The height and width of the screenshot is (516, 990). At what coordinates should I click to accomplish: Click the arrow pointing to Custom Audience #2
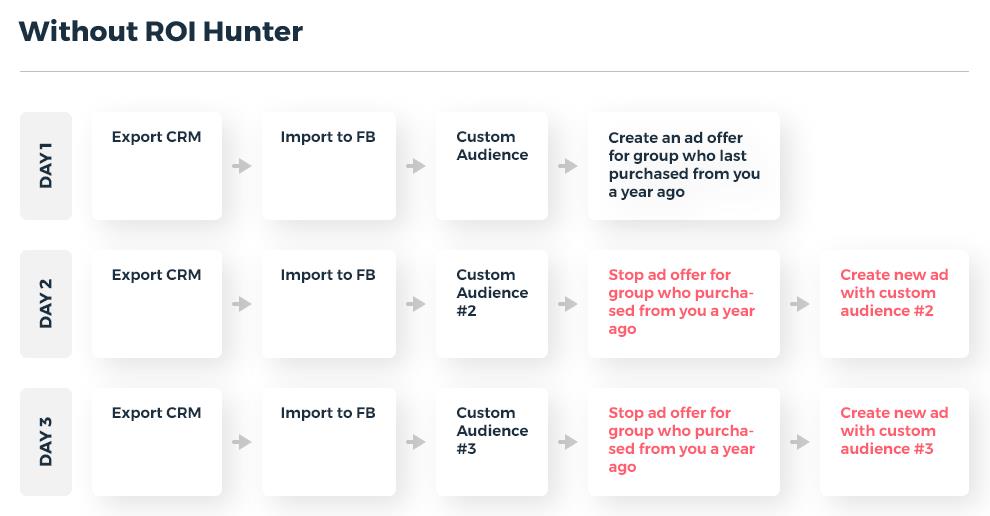416,304
